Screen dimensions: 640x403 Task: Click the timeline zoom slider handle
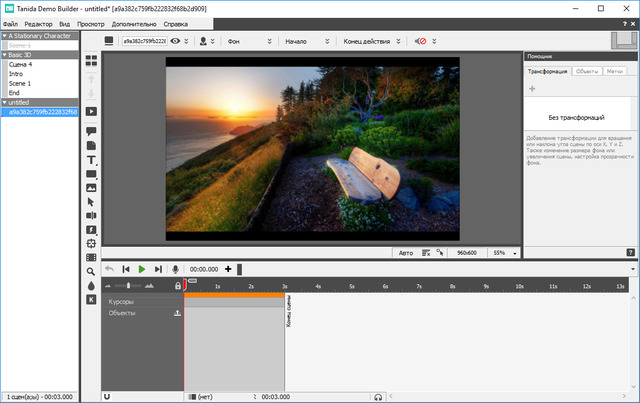point(128,285)
